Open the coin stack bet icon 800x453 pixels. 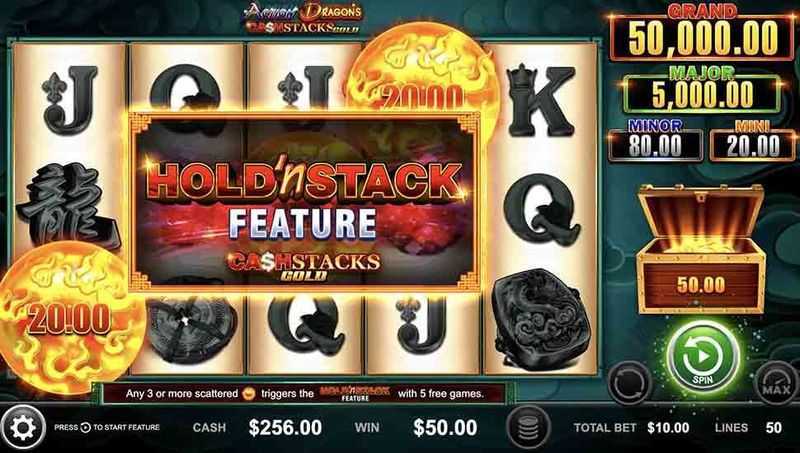(x=529, y=427)
